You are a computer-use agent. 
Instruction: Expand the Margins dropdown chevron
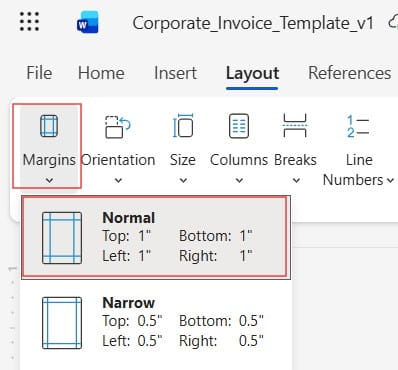(49, 181)
